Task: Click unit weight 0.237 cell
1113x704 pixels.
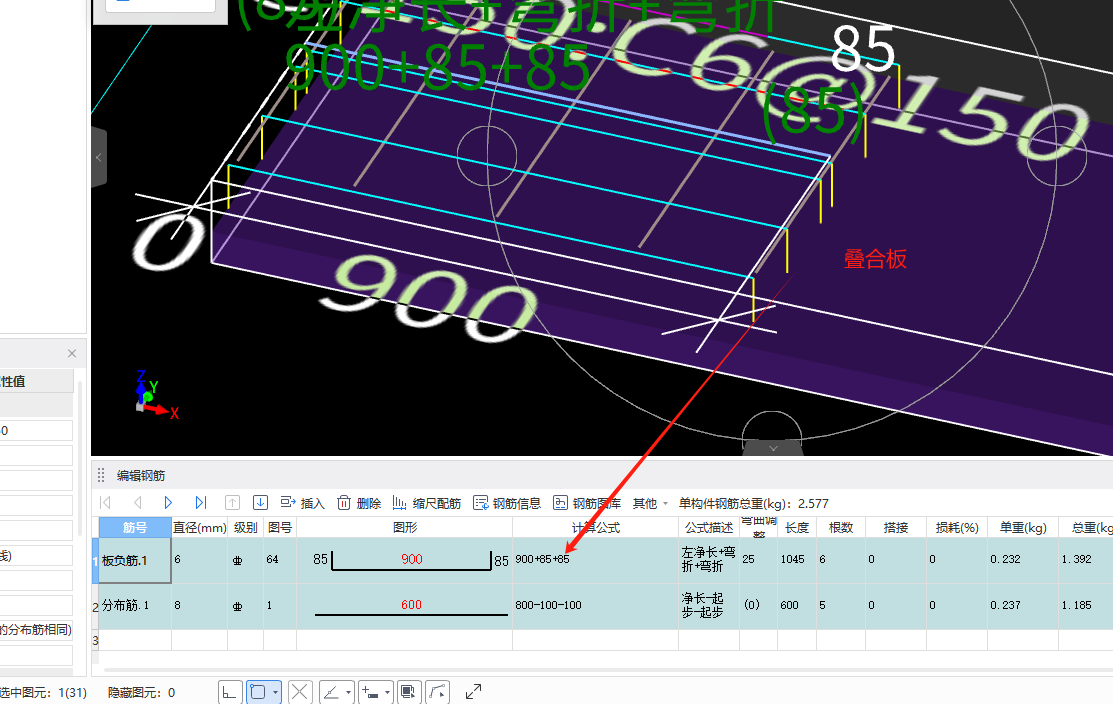Action: (1023, 605)
